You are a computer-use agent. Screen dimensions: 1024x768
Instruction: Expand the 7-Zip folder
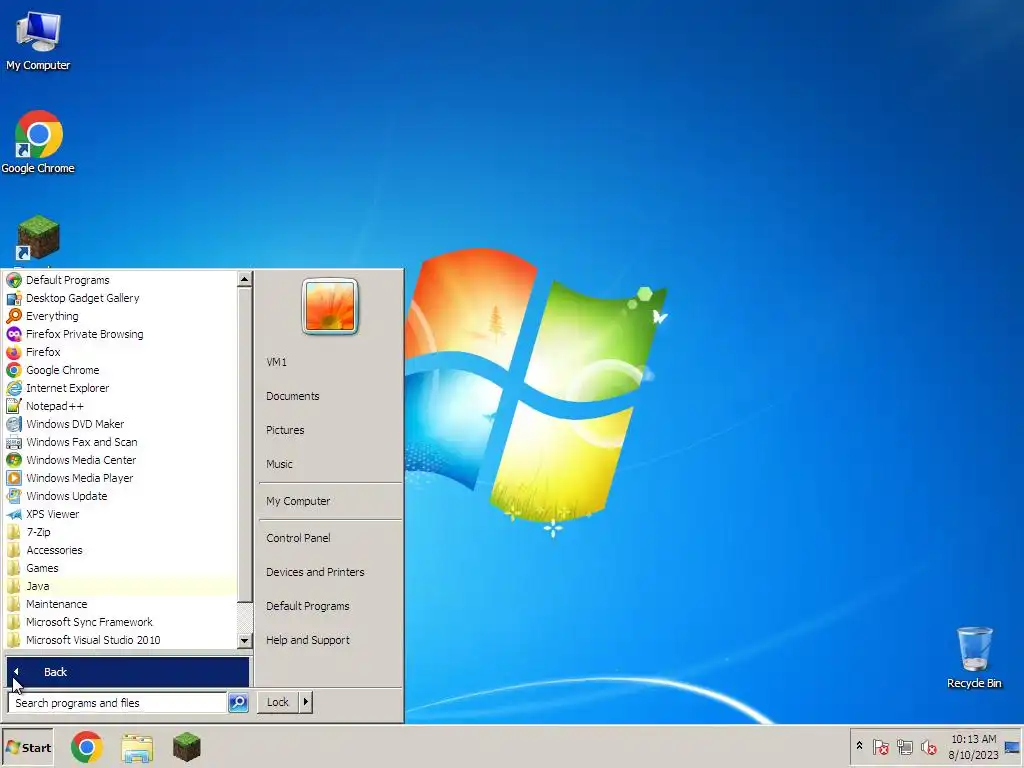121,532
